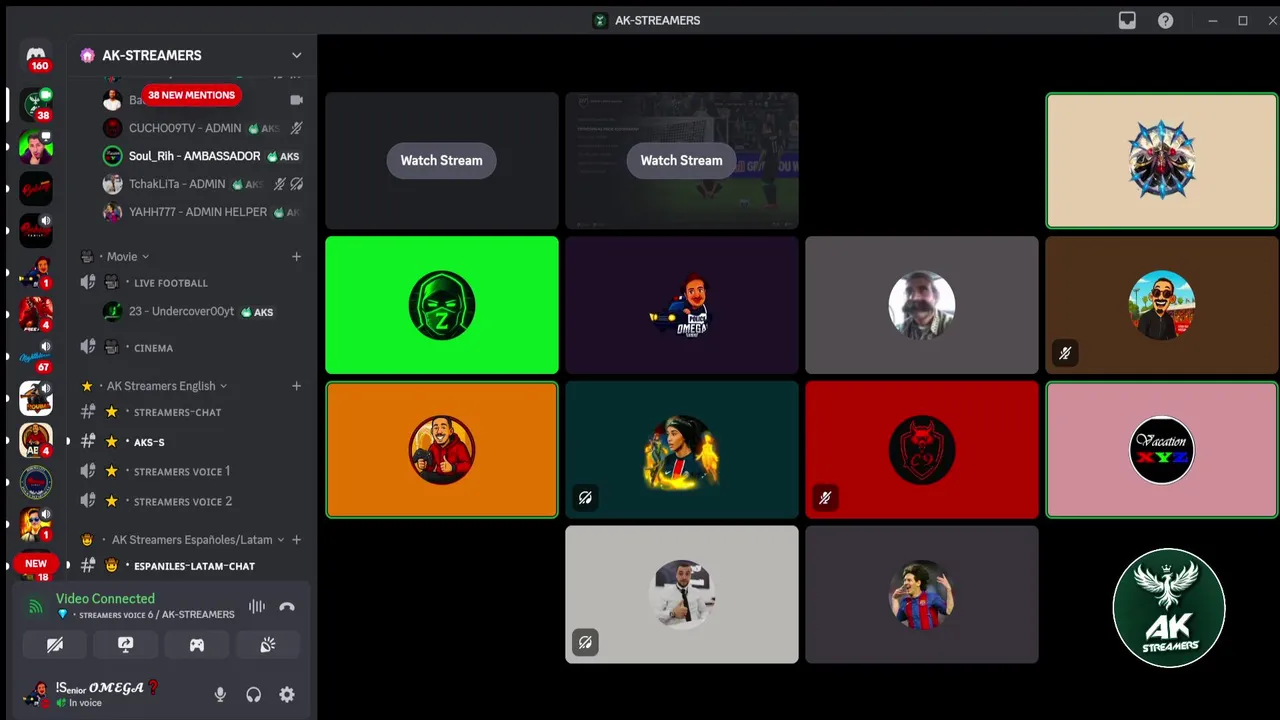Open server with green background man avatar
Viewport: 1280px width, 720px height.
coord(36,147)
